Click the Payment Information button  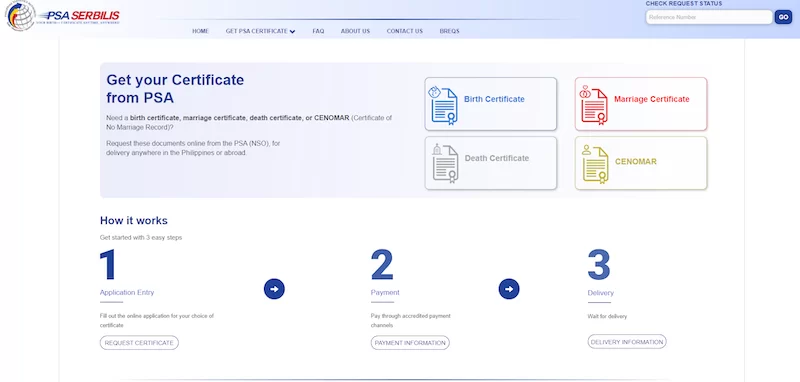point(410,343)
